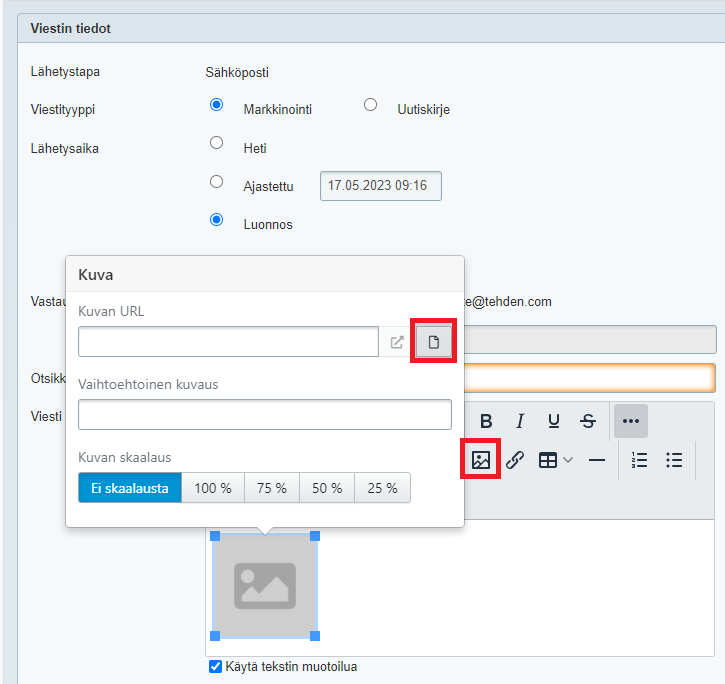Click the insert link icon
The width and height of the screenshot is (725, 684).
pyautogui.click(x=515, y=460)
